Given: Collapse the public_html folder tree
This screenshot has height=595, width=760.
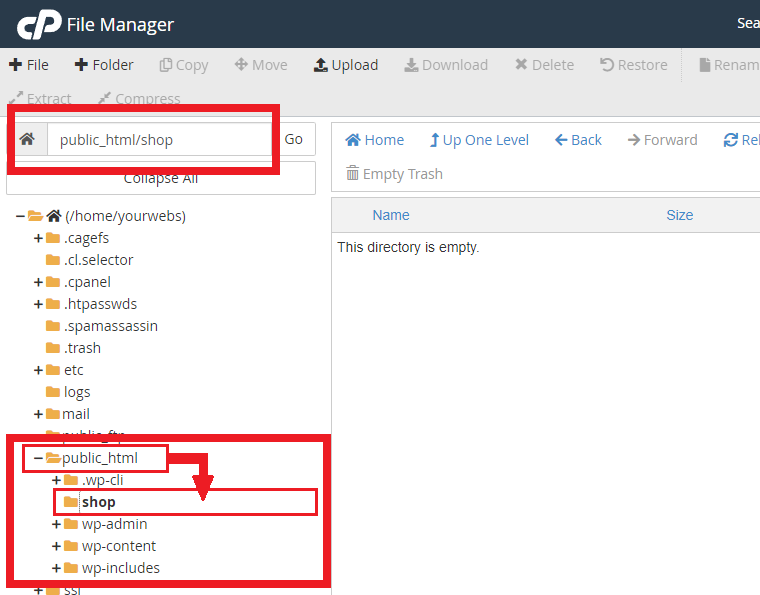Looking at the screenshot, I should coord(38,458).
